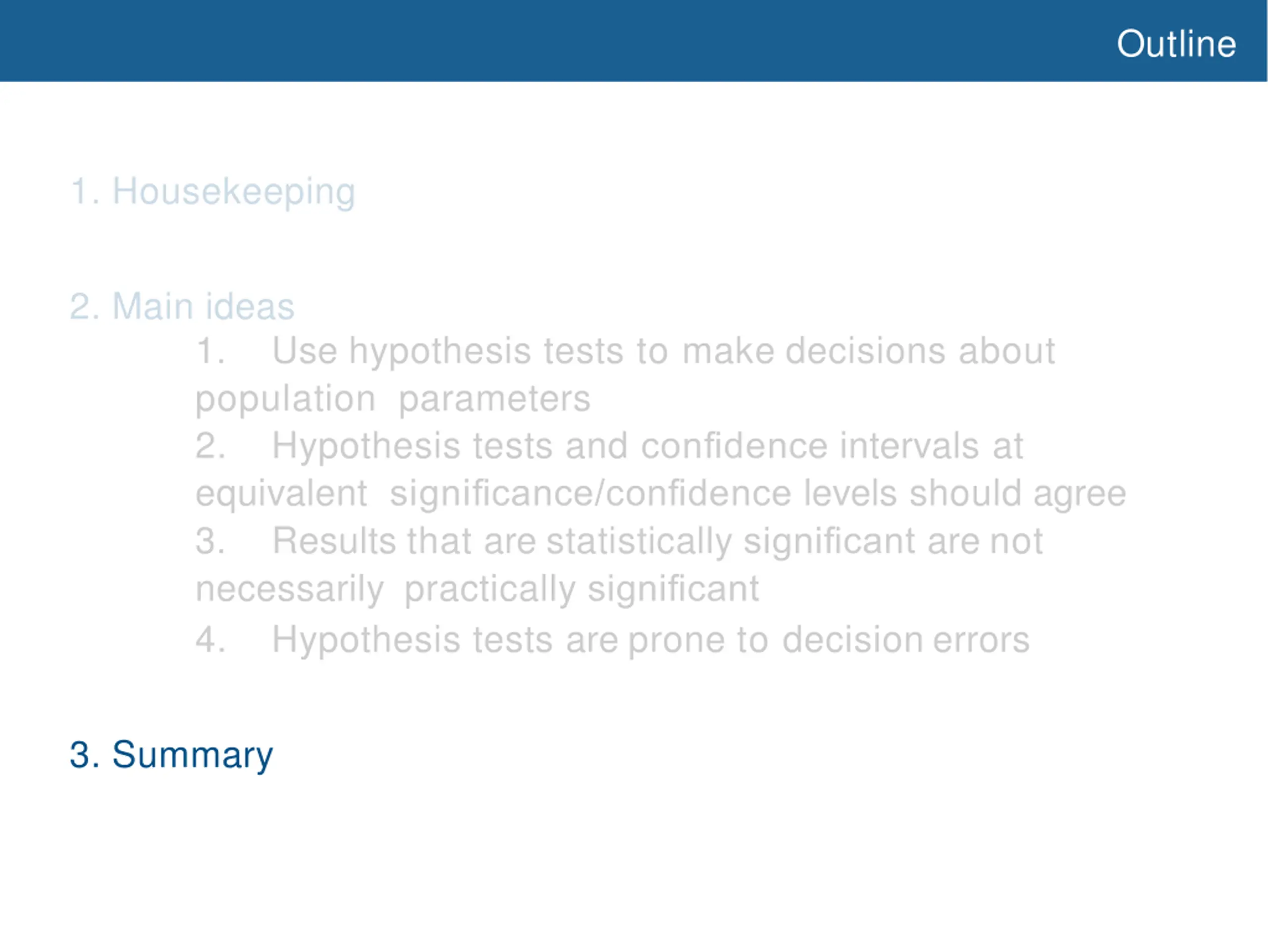This screenshot has width=1268, height=952.
Task: Open the '2. Main ideas' section
Action: (182, 306)
